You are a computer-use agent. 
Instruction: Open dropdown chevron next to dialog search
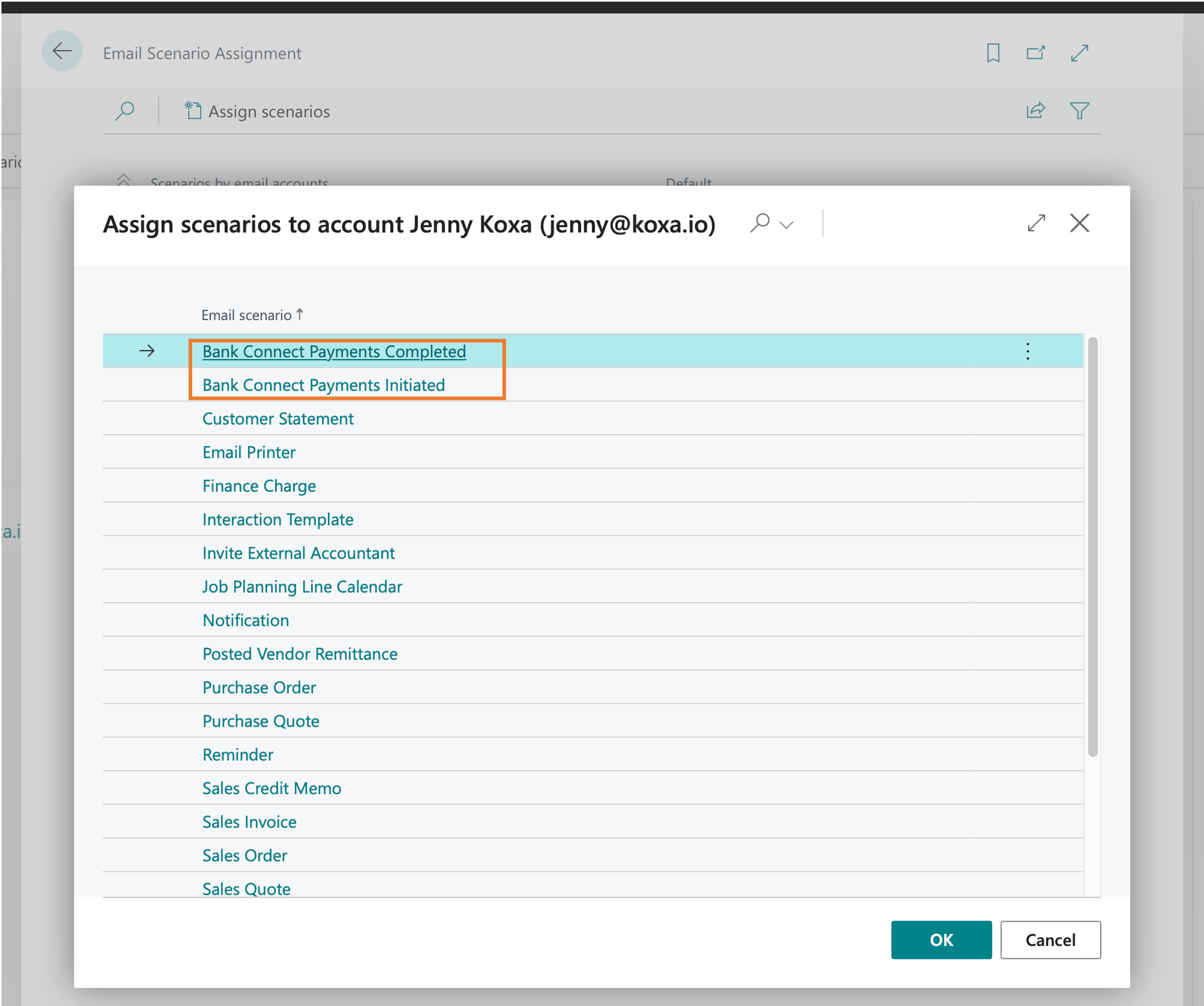point(787,225)
